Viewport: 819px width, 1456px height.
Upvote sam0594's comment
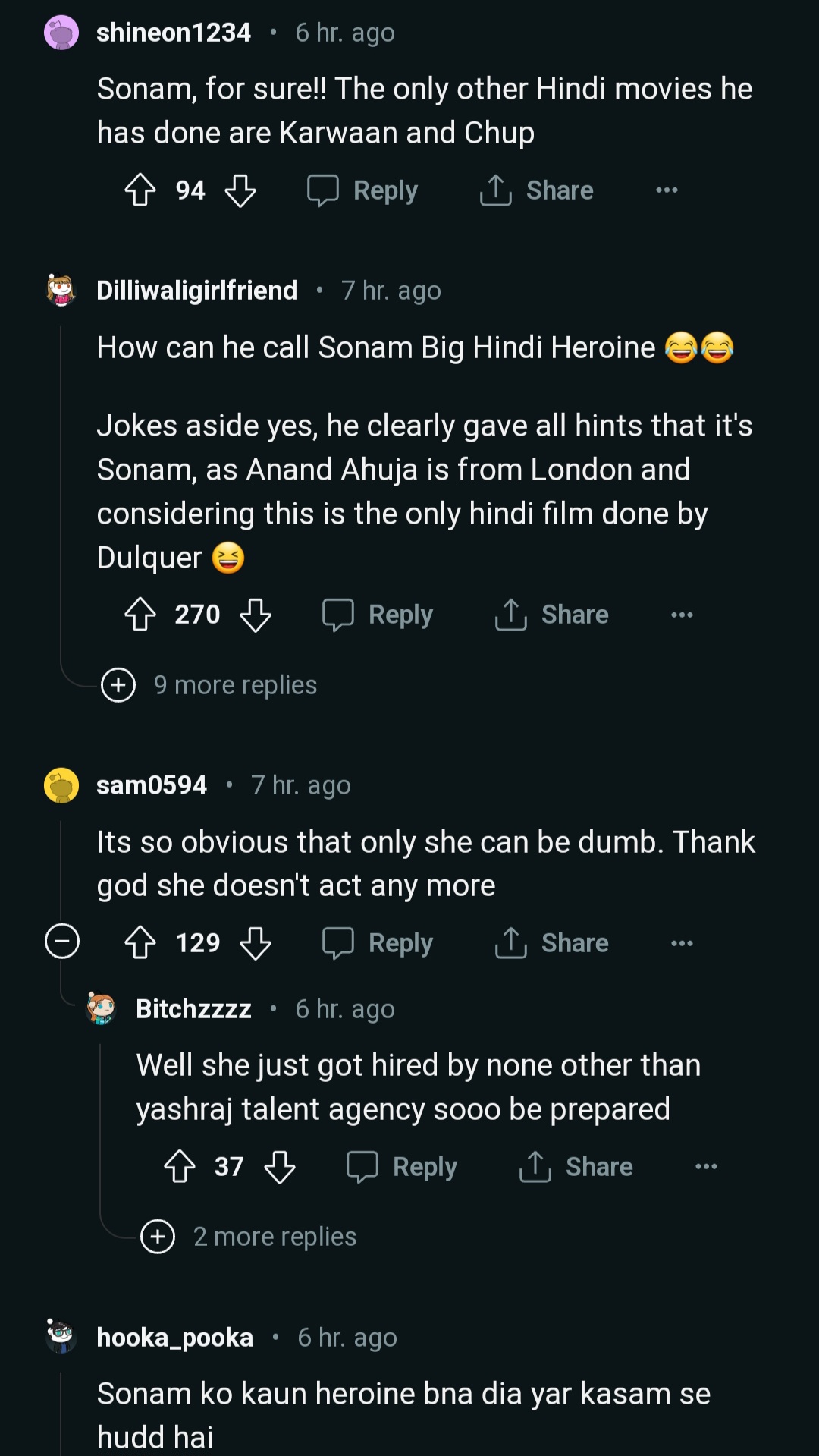(140, 943)
